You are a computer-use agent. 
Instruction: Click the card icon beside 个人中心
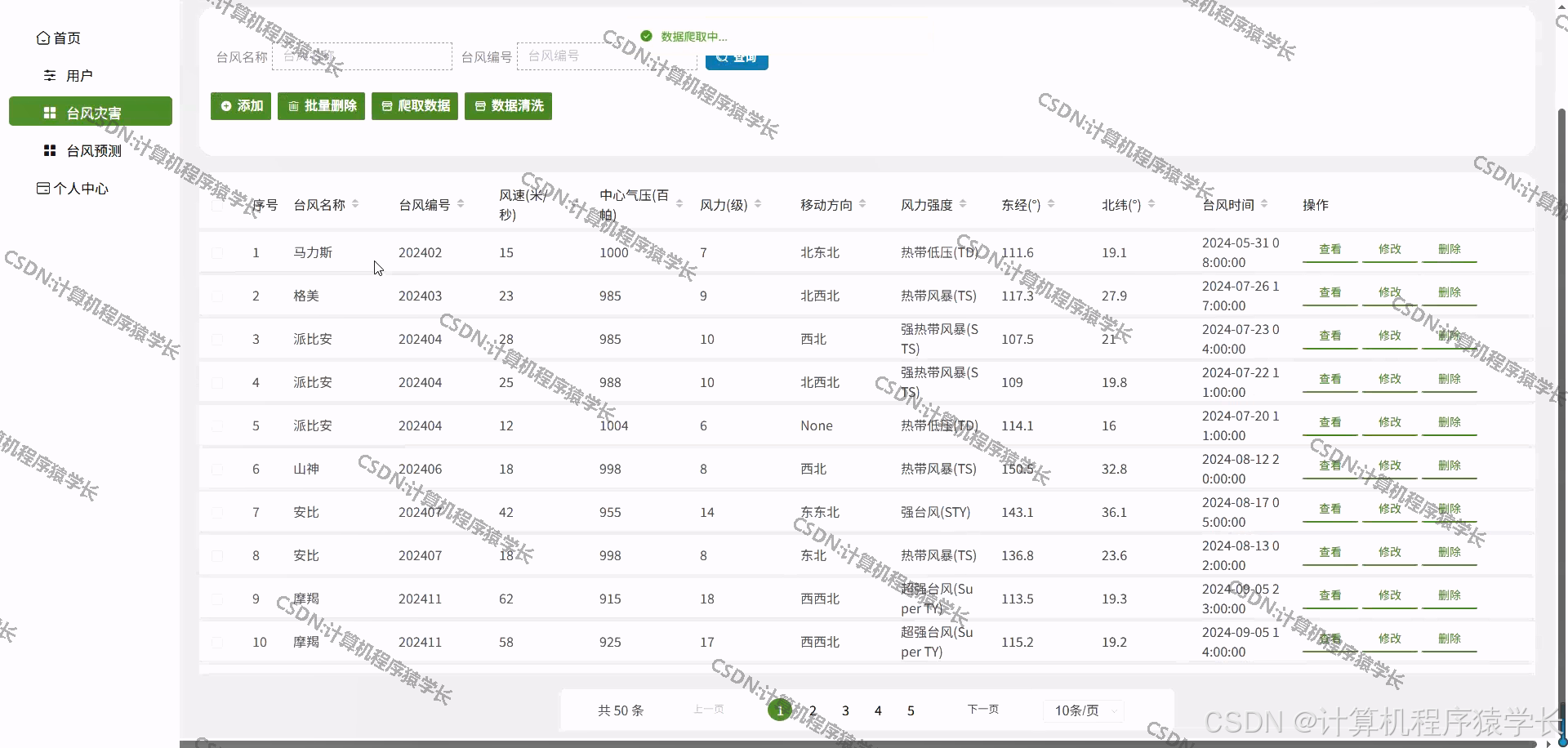point(43,189)
